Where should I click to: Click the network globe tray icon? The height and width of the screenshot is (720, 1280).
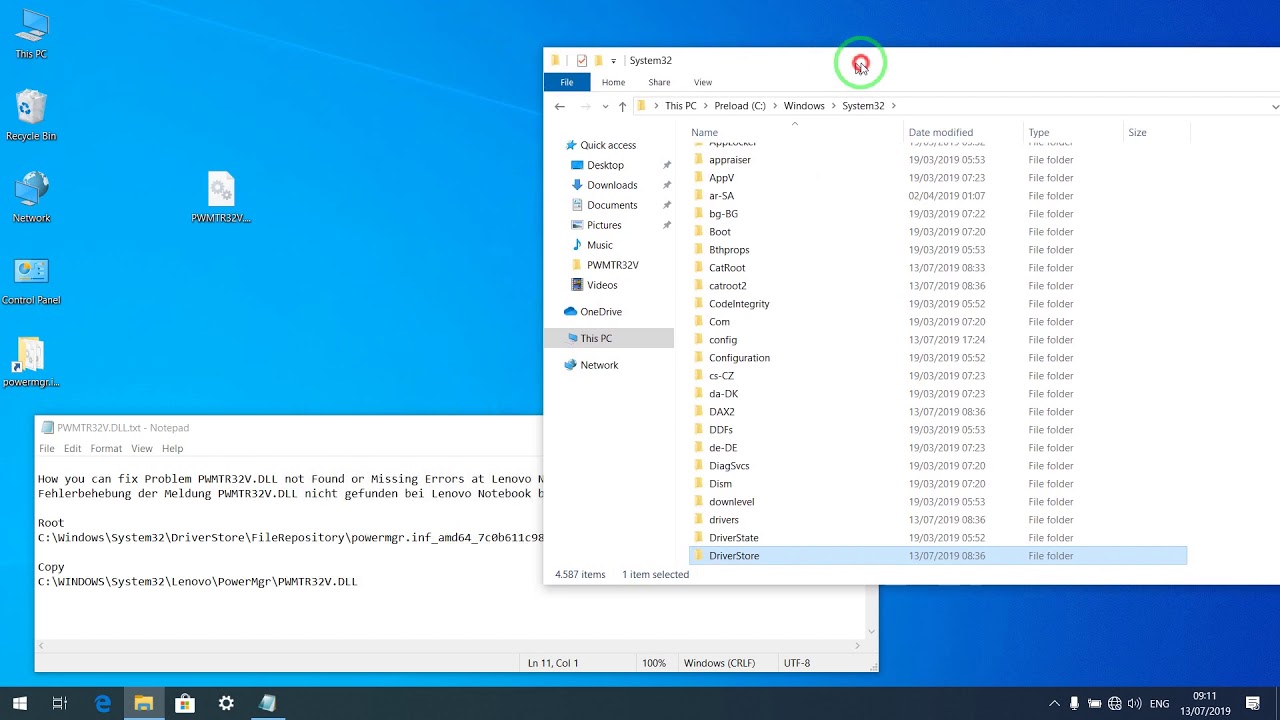click(x=1115, y=704)
